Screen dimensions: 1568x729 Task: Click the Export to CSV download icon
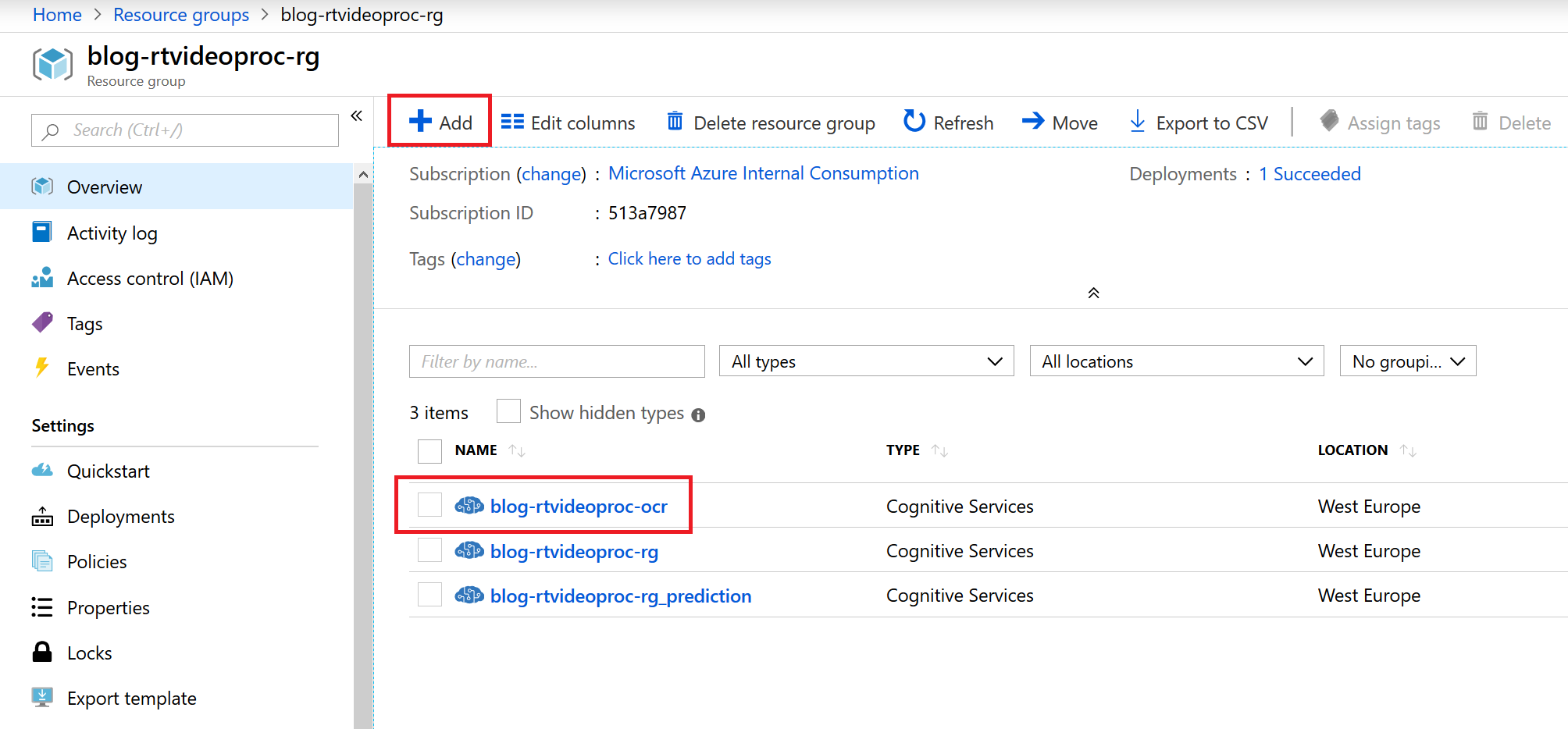coord(1138,122)
